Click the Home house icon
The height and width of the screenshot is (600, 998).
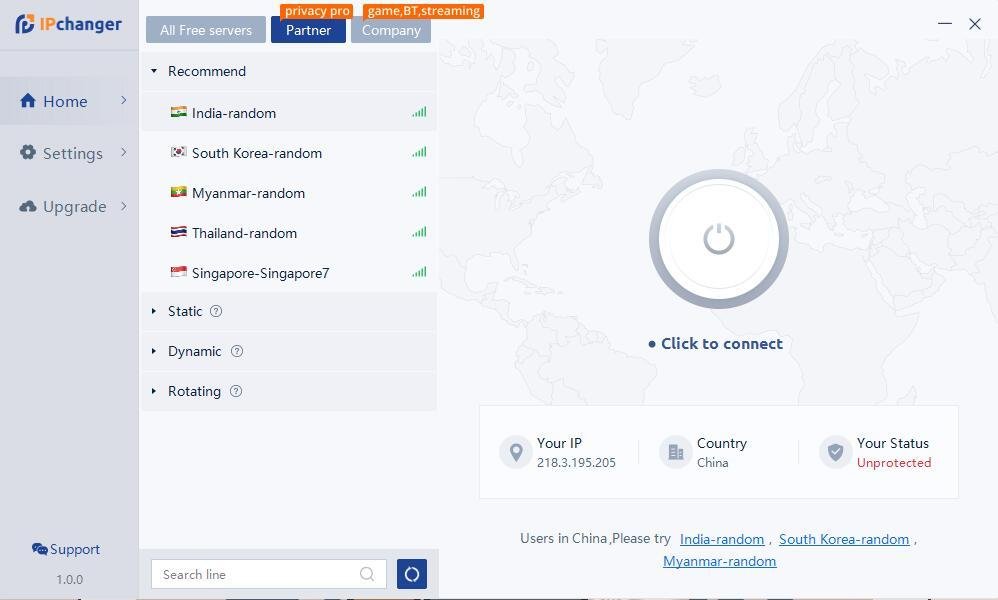coord(28,101)
